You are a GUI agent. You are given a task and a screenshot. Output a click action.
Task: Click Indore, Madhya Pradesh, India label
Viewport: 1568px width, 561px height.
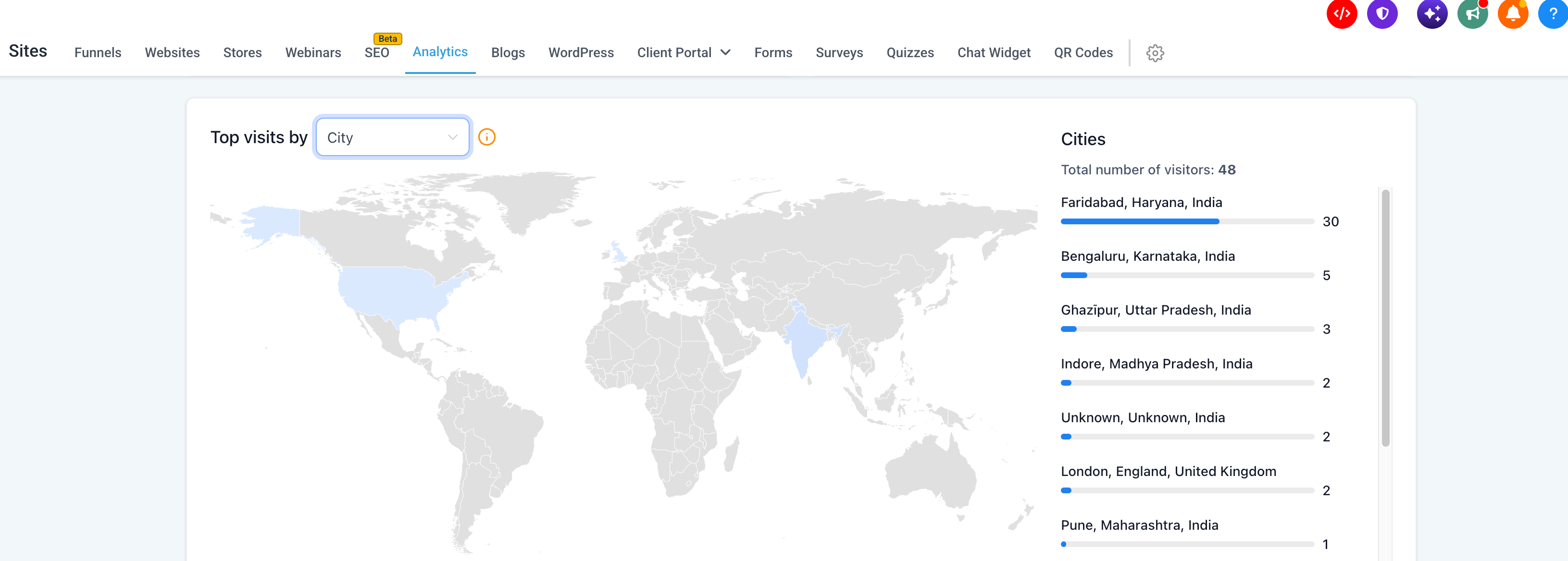(1157, 364)
